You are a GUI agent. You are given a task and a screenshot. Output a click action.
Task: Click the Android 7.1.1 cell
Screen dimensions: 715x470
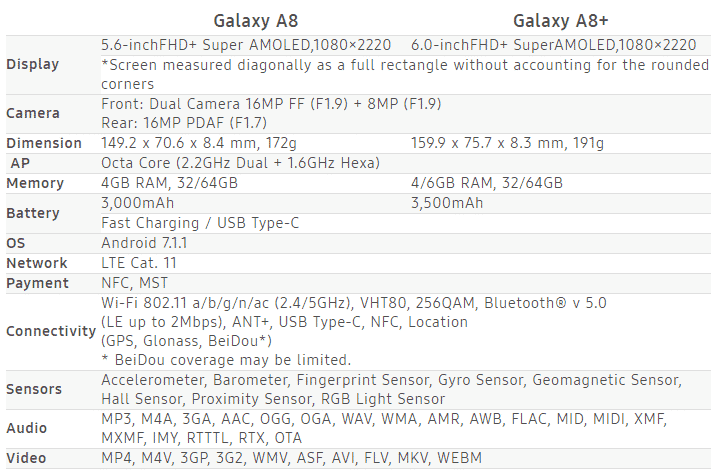point(144,243)
